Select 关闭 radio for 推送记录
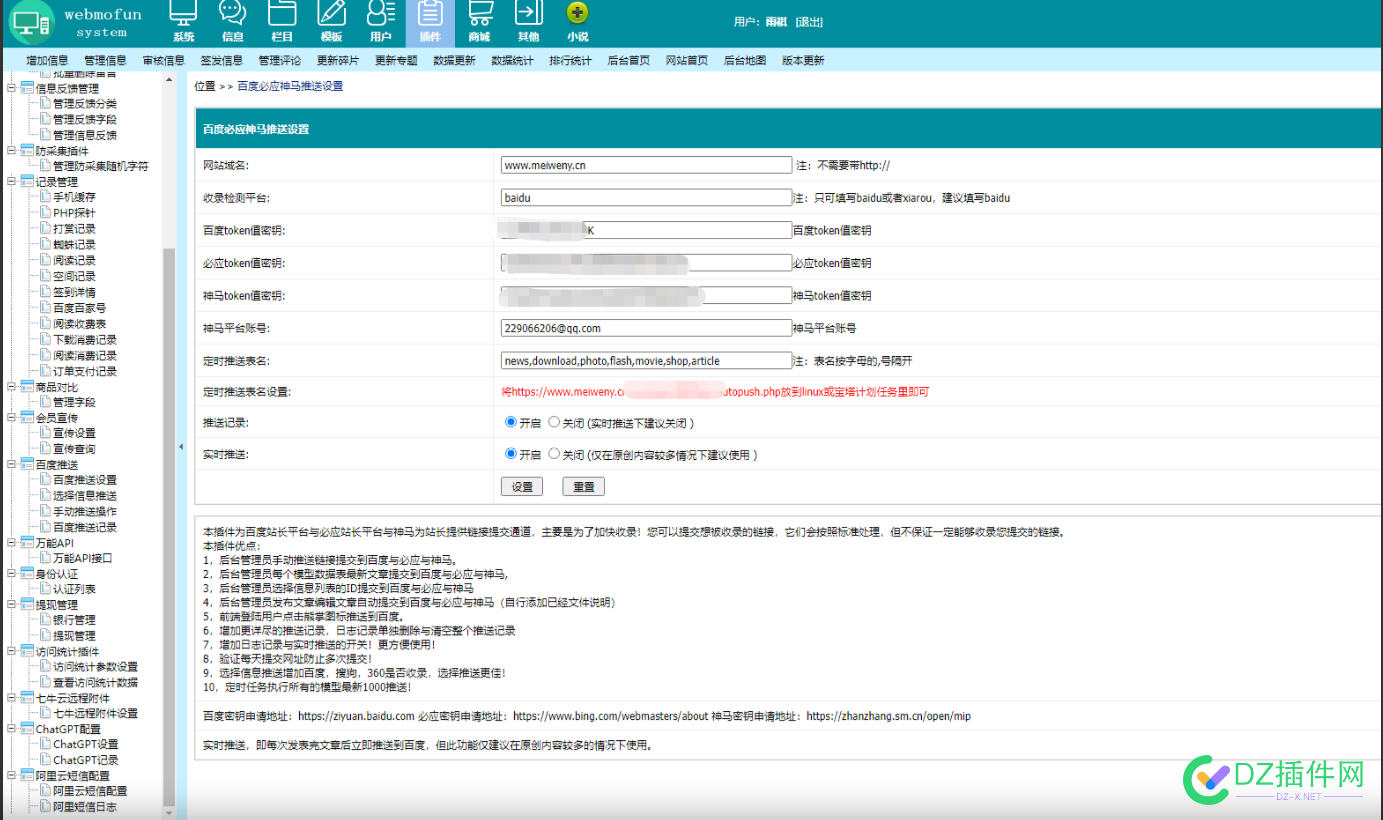The image size is (1383, 820). click(x=554, y=422)
